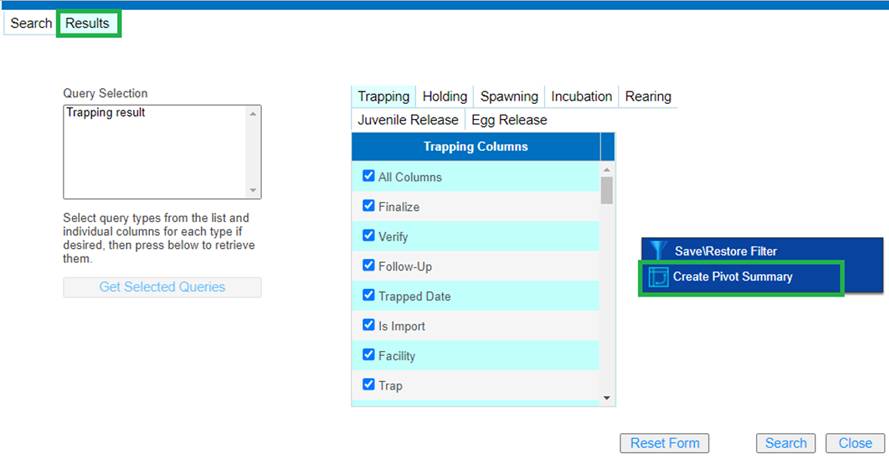The height and width of the screenshot is (464, 889).
Task: Uncheck the All Columns checkbox
Action: click(x=368, y=177)
